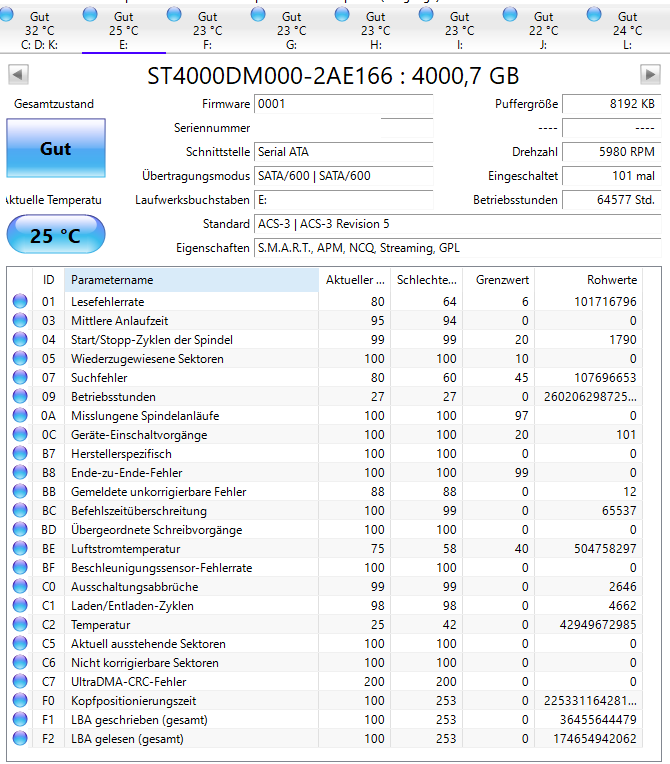Select the G: drive tab
This screenshot has width=670, height=764.
tap(291, 30)
